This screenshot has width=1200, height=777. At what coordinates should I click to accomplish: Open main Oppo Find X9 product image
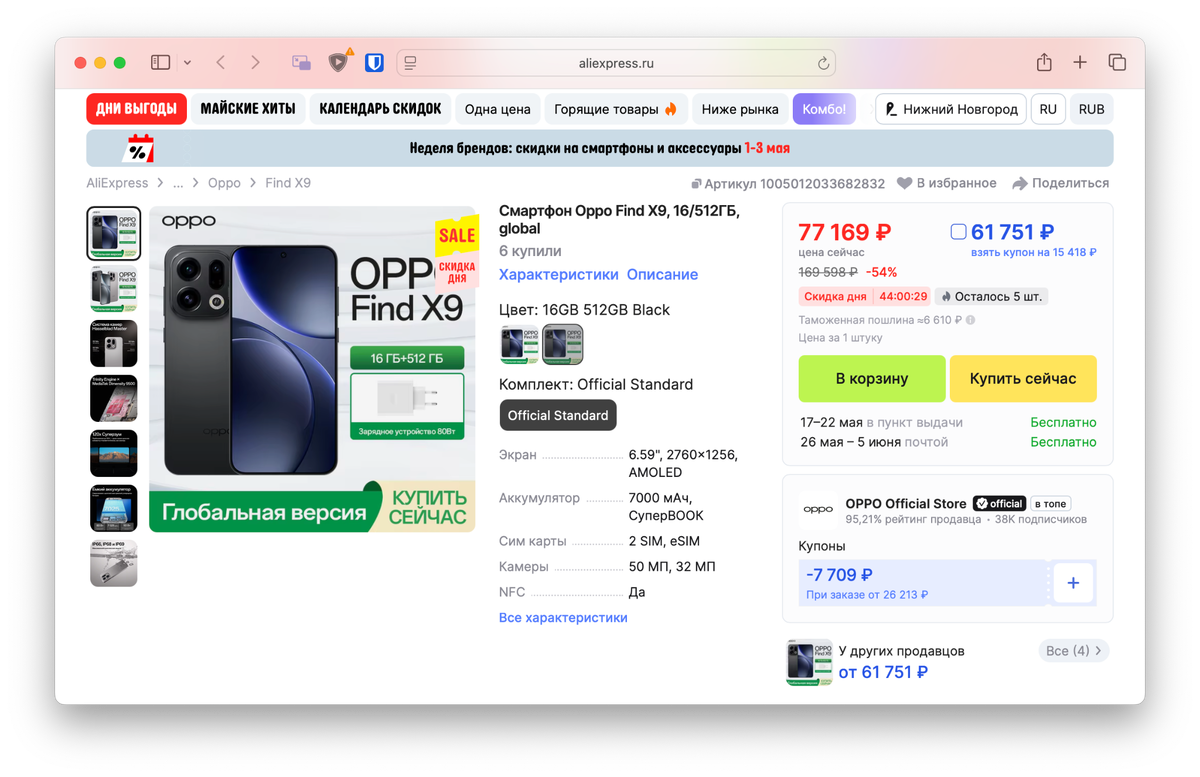(312, 369)
